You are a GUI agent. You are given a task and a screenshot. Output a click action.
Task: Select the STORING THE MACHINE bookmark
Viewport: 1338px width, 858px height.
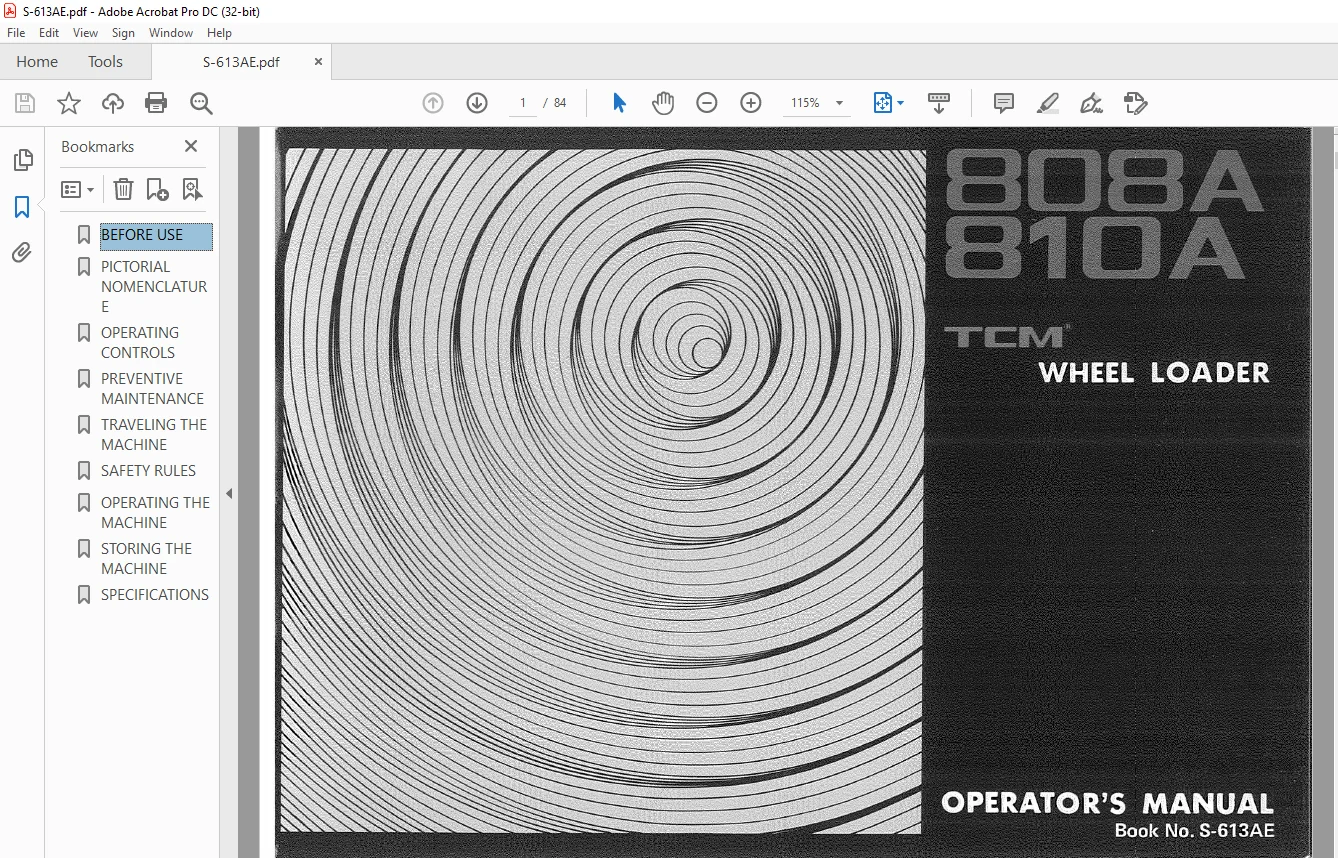coord(146,559)
